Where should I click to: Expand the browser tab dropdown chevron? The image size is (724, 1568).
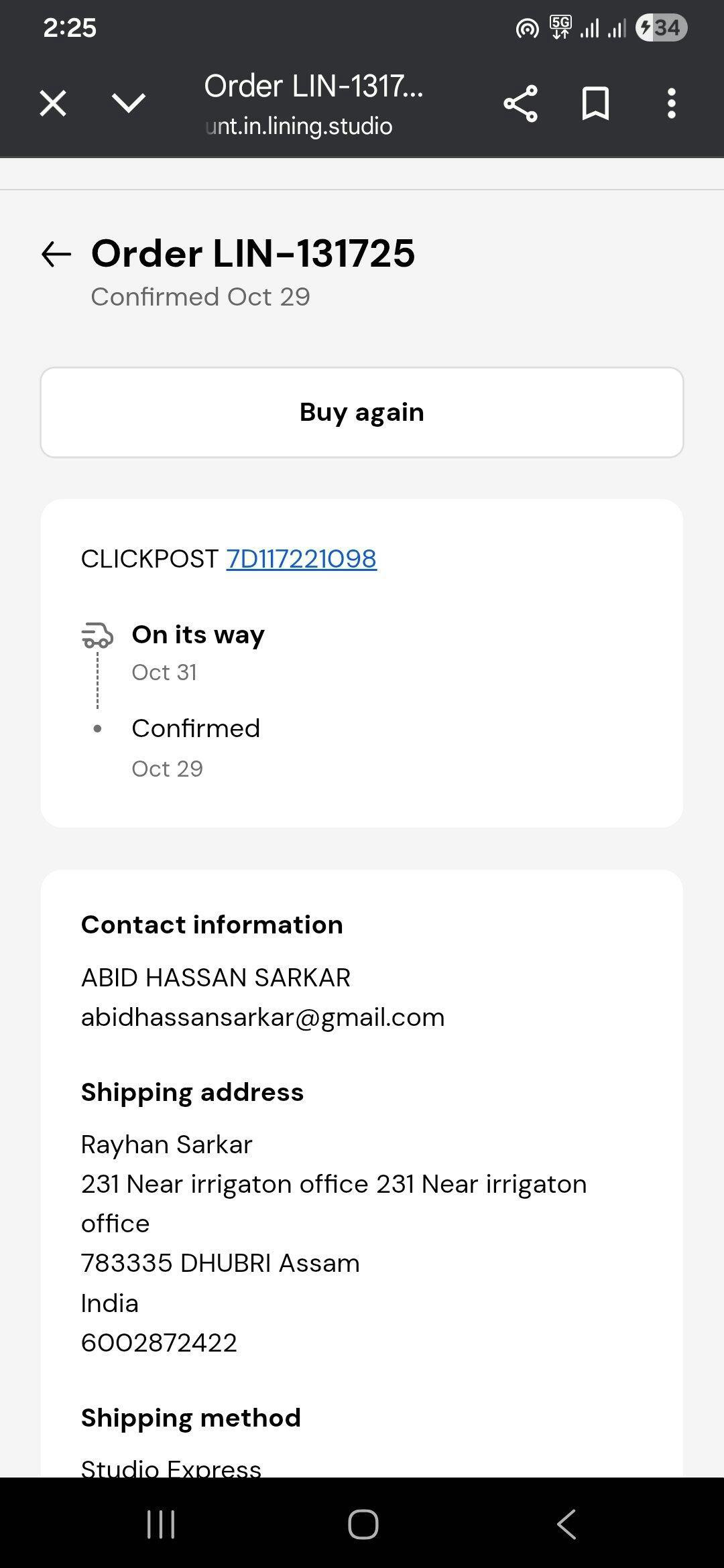pos(128,103)
